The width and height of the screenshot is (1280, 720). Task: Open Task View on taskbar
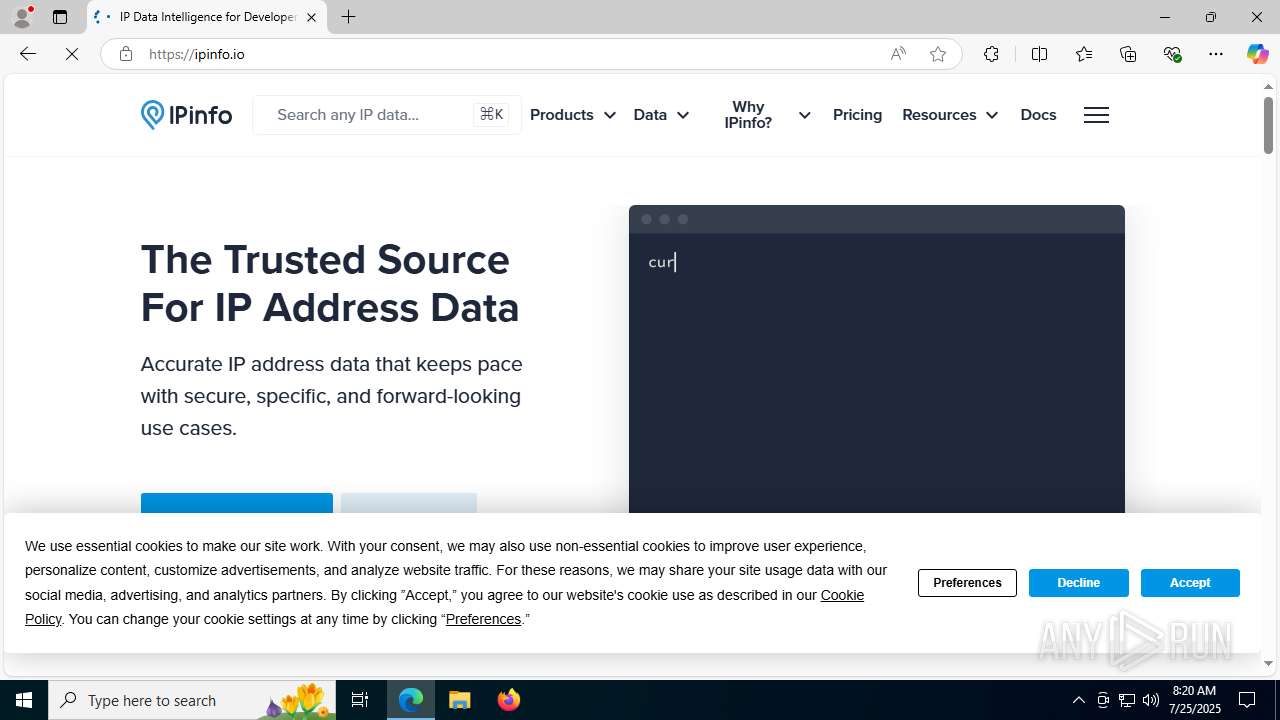coord(360,700)
